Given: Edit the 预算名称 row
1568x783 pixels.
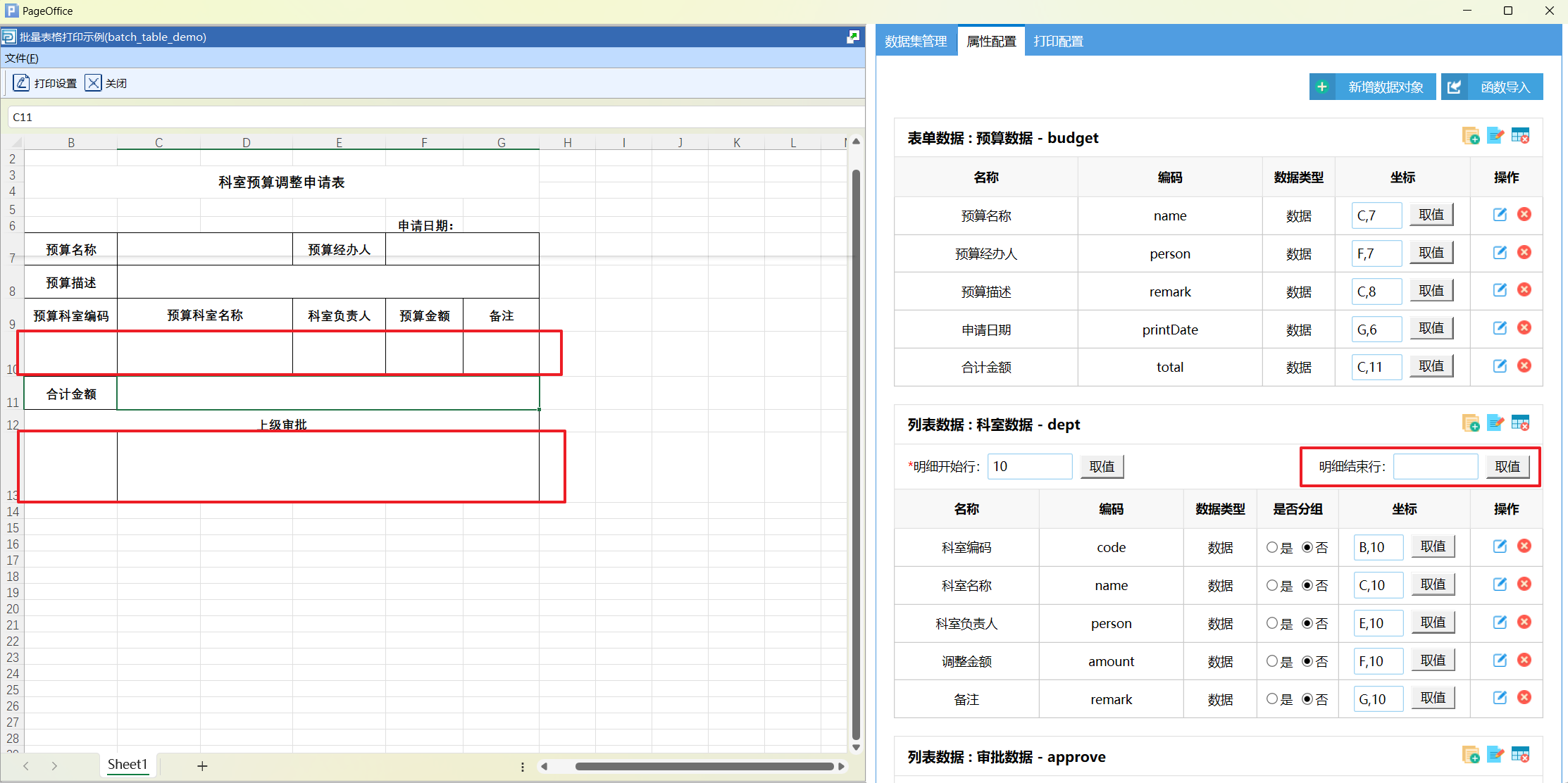Looking at the screenshot, I should 1500,215.
